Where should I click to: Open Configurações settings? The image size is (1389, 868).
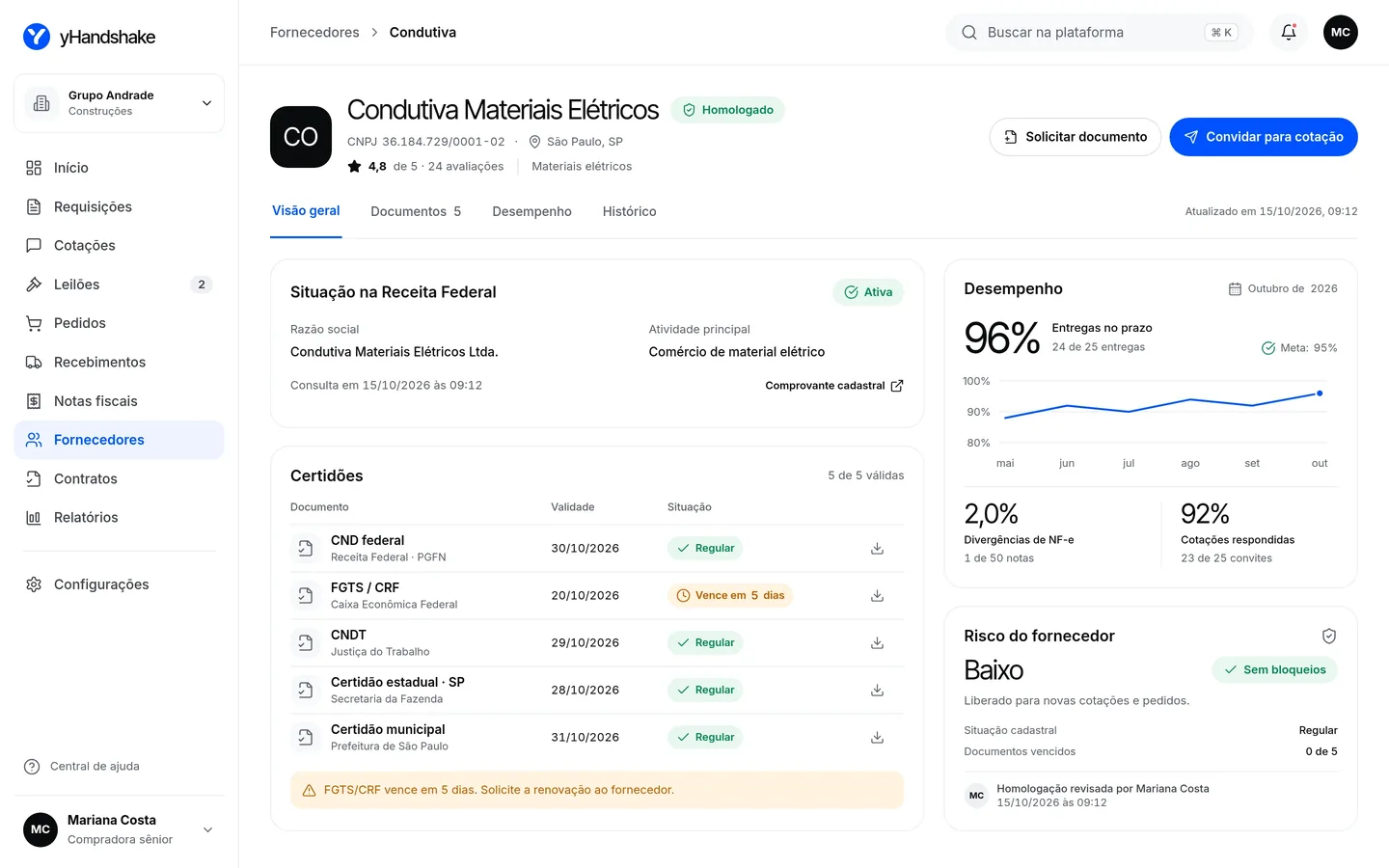[119, 584]
